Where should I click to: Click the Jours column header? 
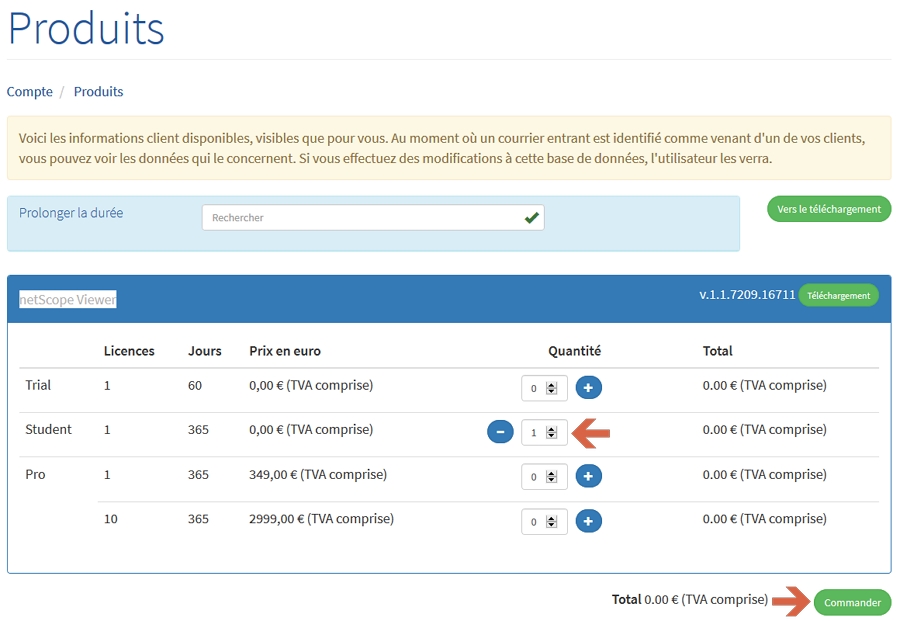pyautogui.click(x=205, y=351)
